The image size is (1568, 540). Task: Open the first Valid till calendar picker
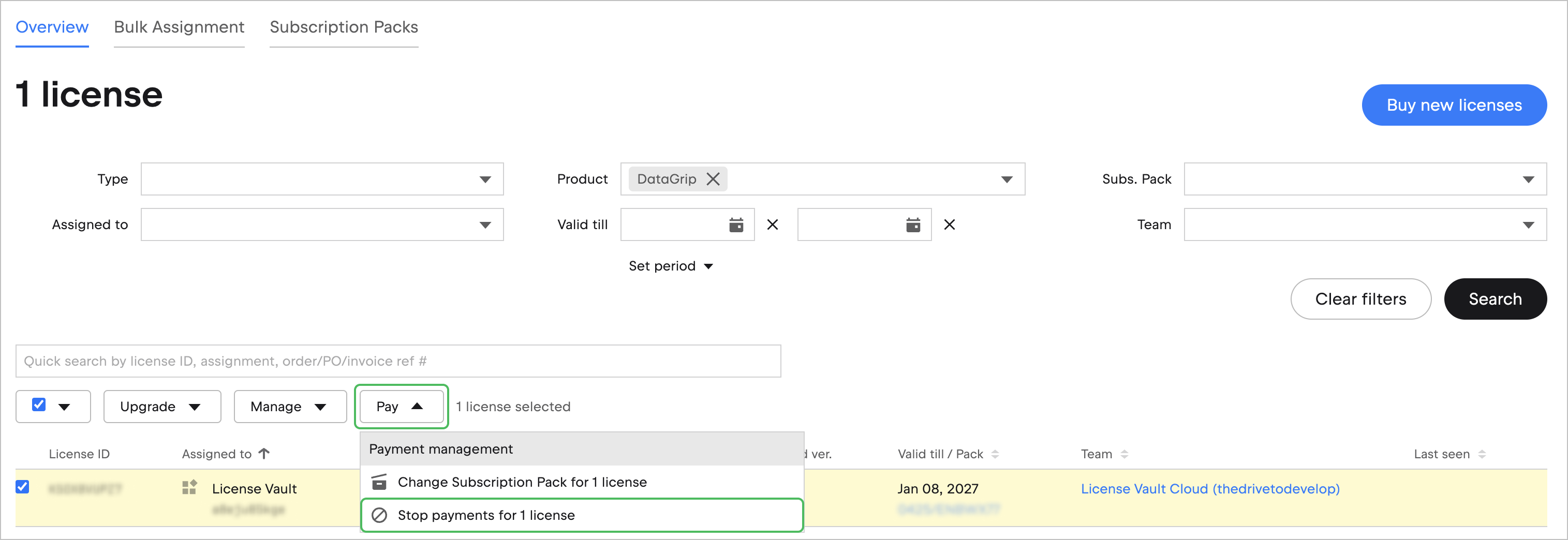click(736, 225)
